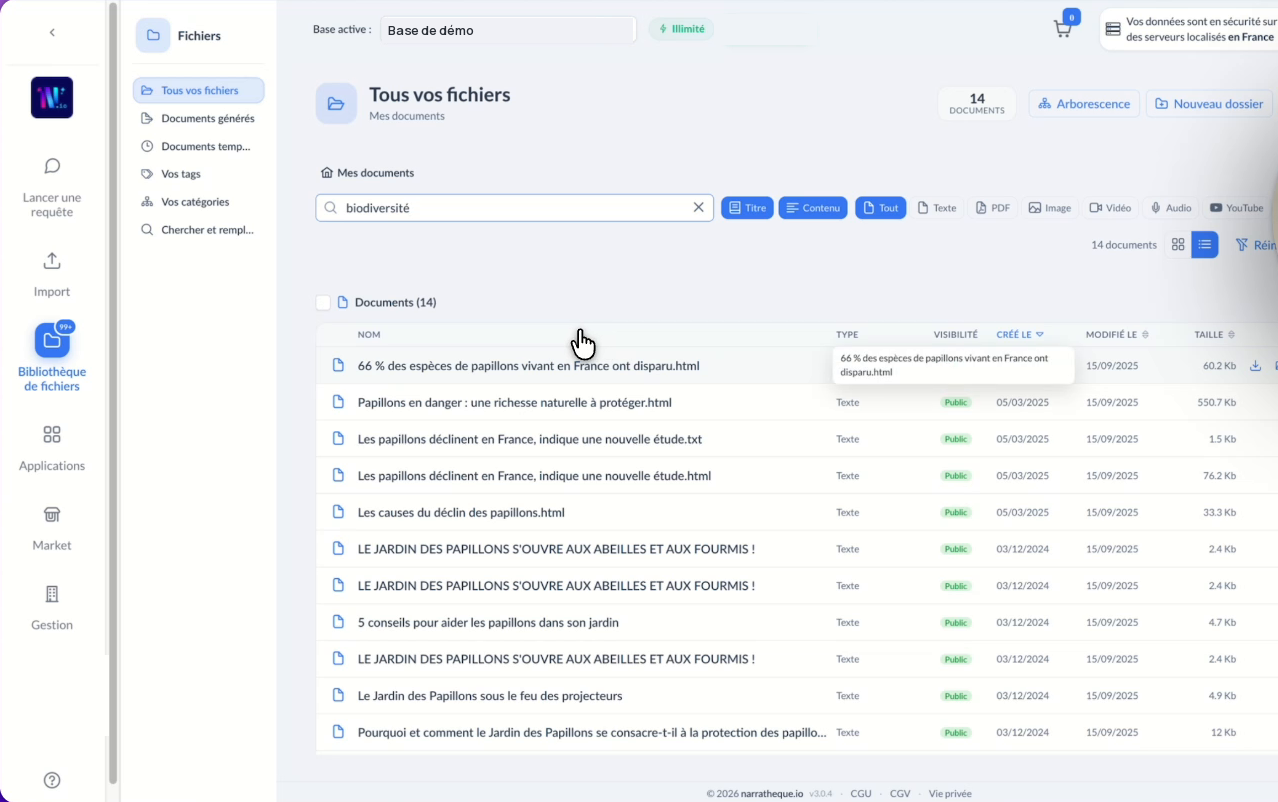Image resolution: width=1278 pixels, height=802 pixels.
Task: Open the Import upload icon
Action: [x=52, y=261]
